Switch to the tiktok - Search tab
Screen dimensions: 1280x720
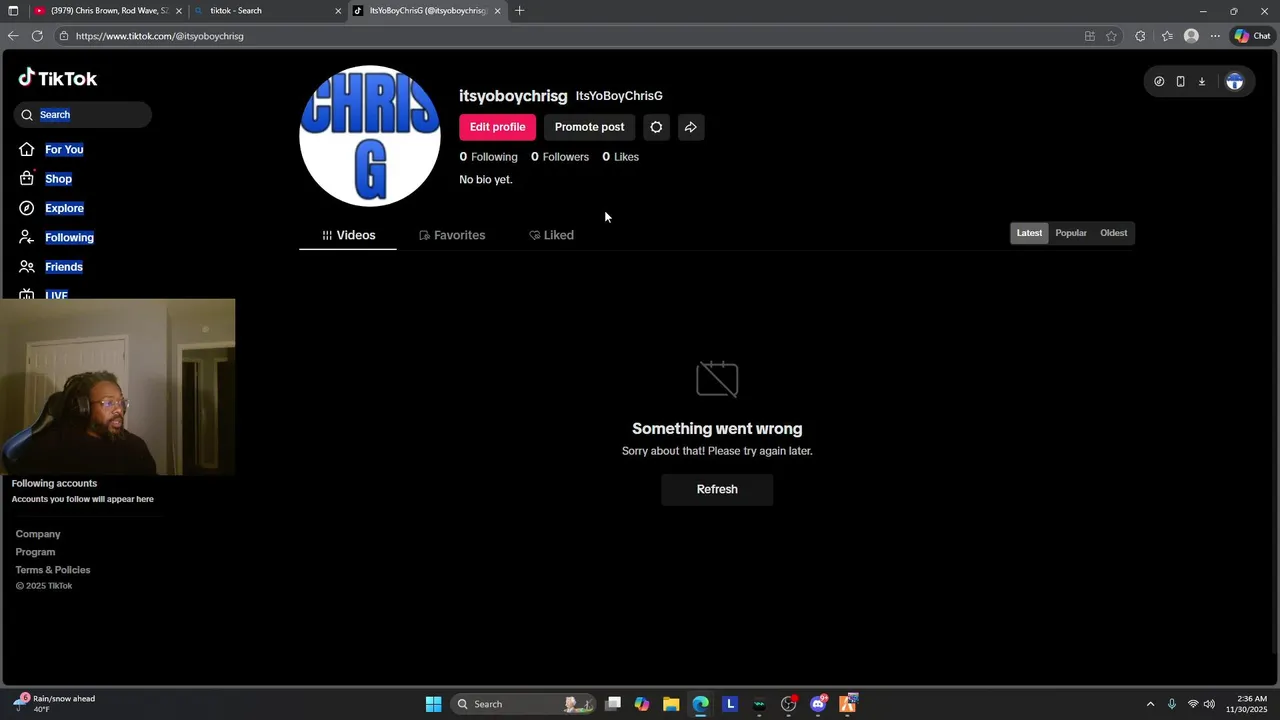[x=267, y=11]
